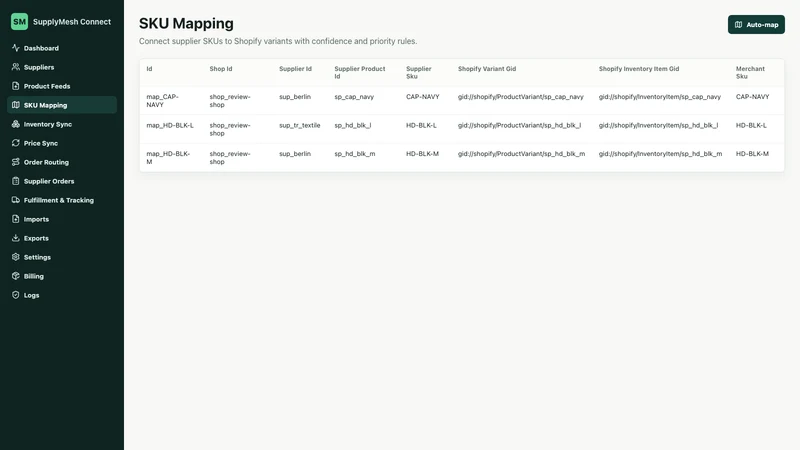This screenshot has width=800, height=450.
Task: Click the Shop Id column header
Action: point(220,68)
